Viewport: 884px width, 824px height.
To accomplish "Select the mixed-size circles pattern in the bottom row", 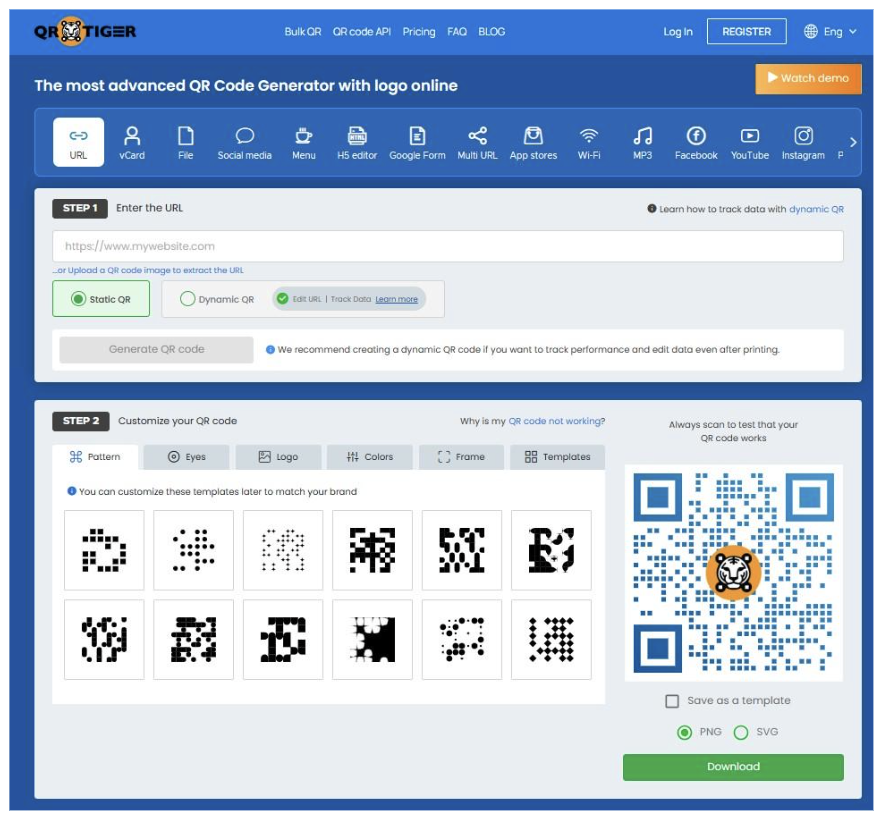I will click(x=462, y=639).
